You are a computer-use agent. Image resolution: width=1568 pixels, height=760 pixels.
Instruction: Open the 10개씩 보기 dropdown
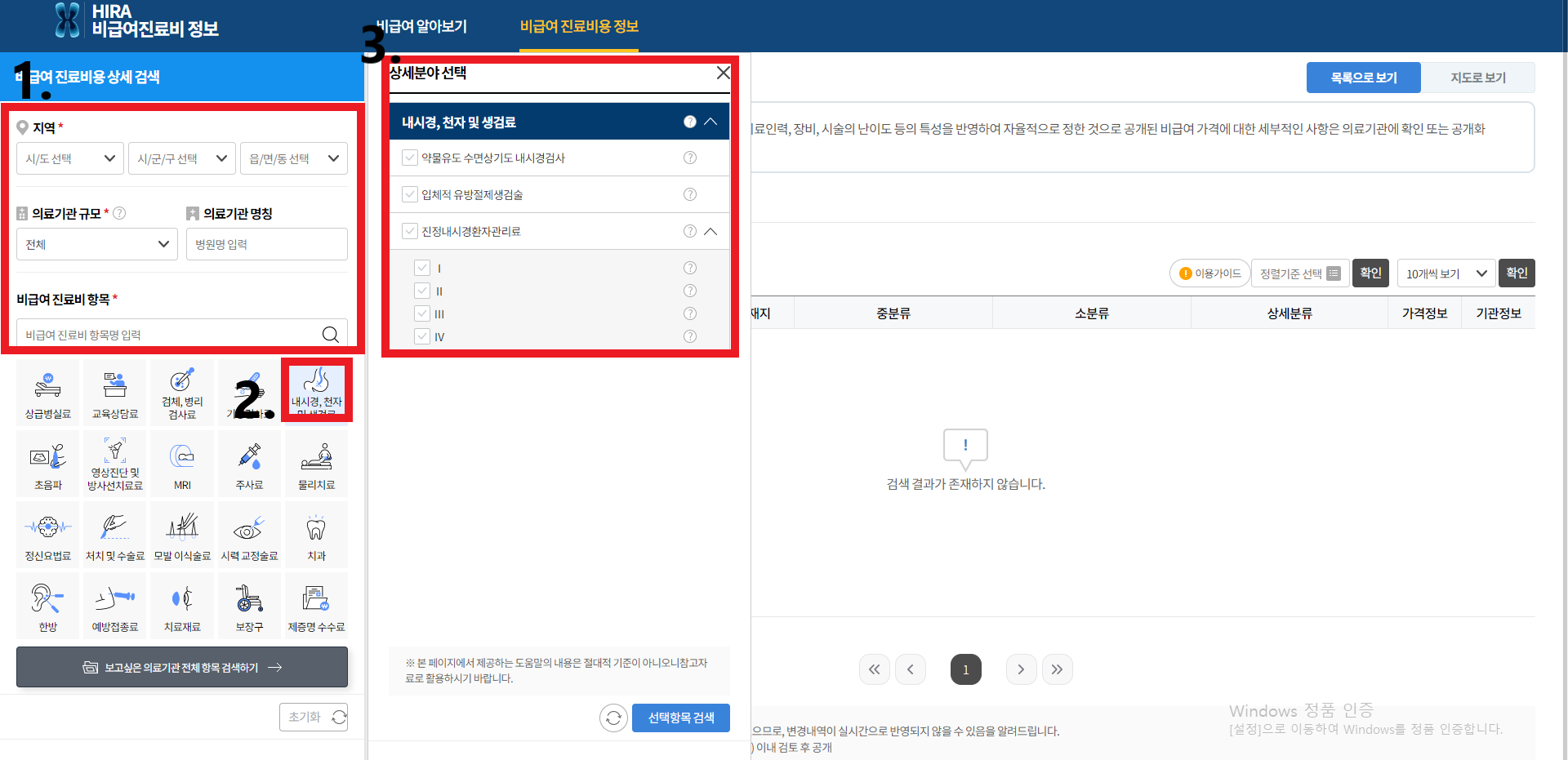pos(1446,273)
